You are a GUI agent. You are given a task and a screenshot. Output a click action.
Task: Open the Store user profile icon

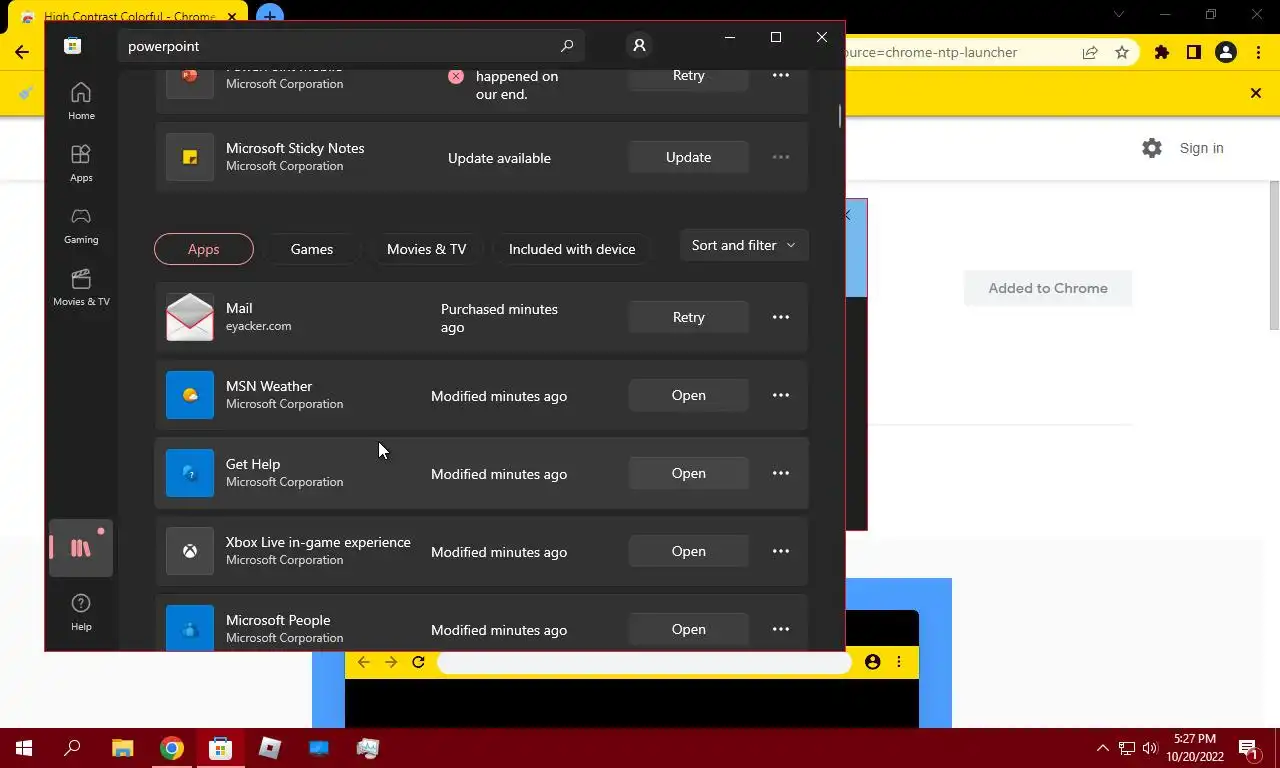[639, 45]
